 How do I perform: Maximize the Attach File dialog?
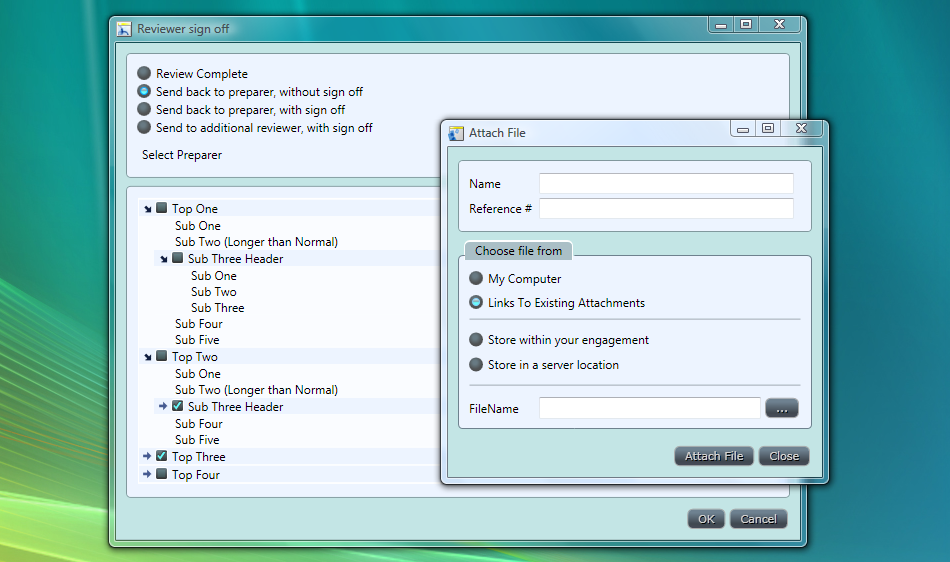(x=768, y=128)
